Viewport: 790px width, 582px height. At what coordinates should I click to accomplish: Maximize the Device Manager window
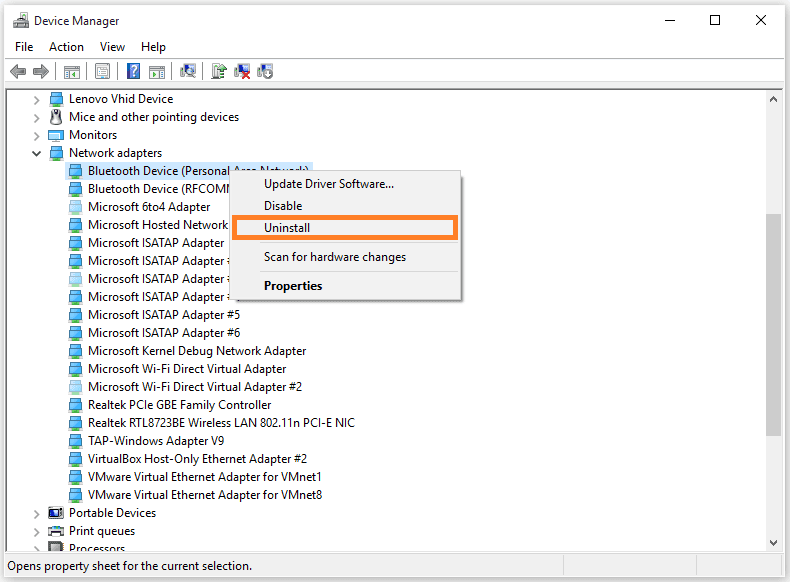pos(715,20)
